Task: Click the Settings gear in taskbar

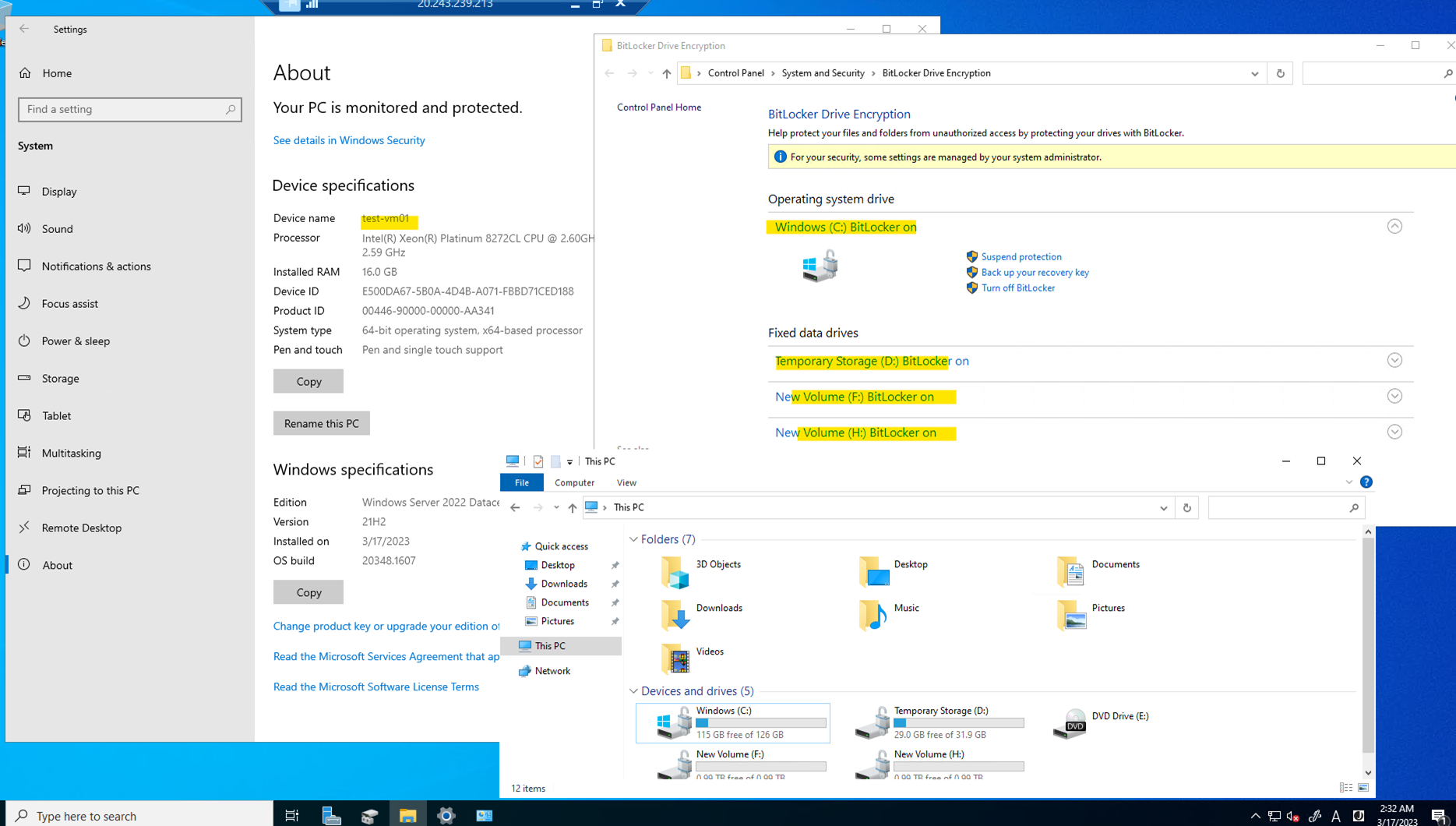Action: click(446, 815)
